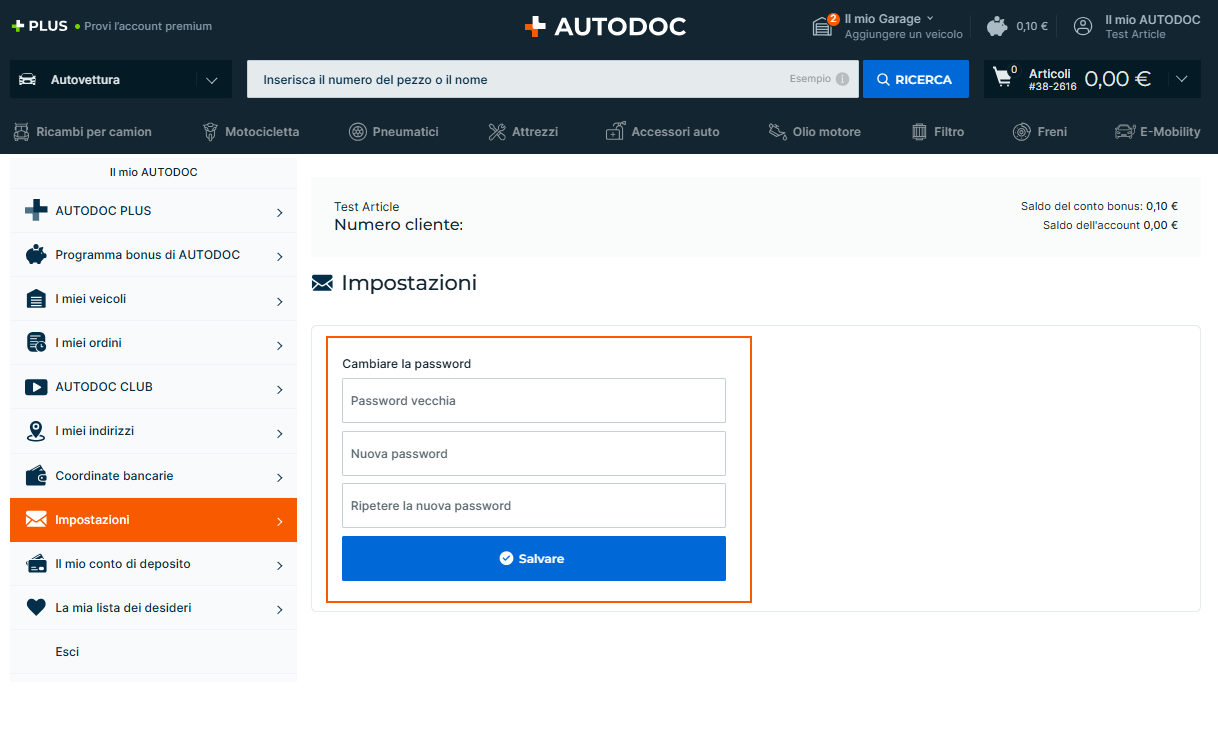The image size is (1218, 735).
Task: Go to the Freni brakes category
Action: click(x=1040, y=131)
